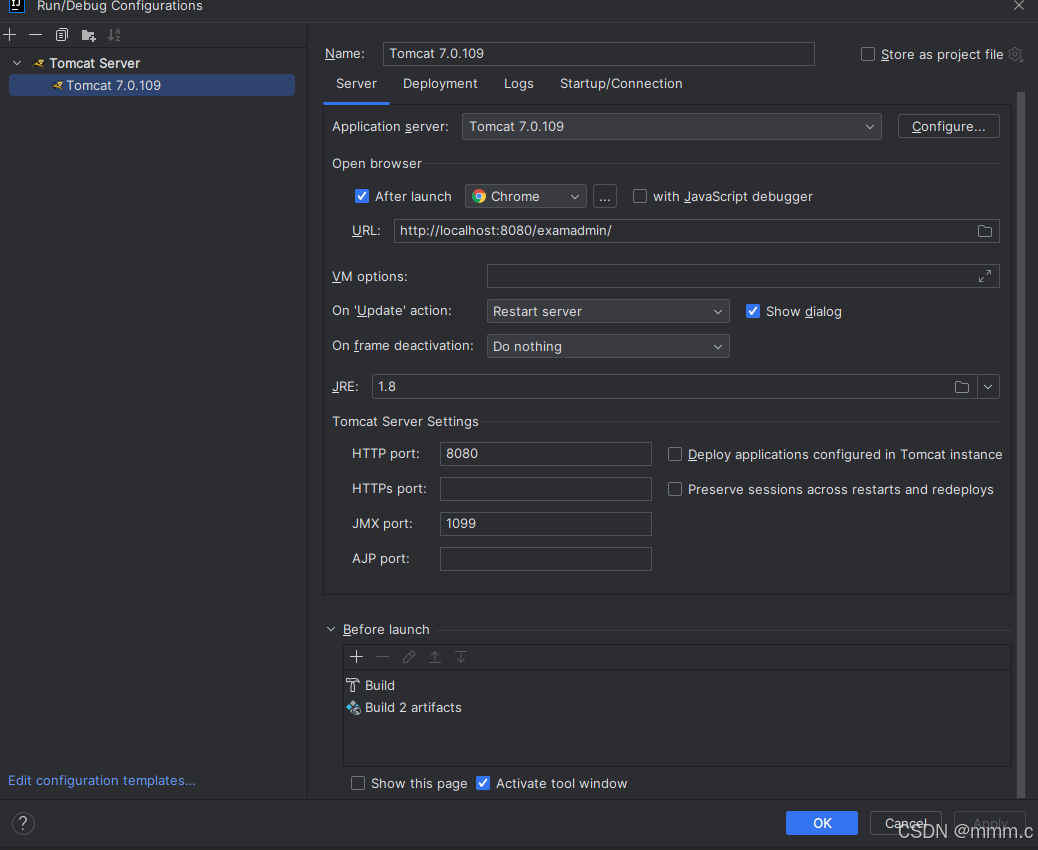The image size is (1038, 850).
Task: Toggle Show dialog checkbox
Action: click(x=753, y=311)
